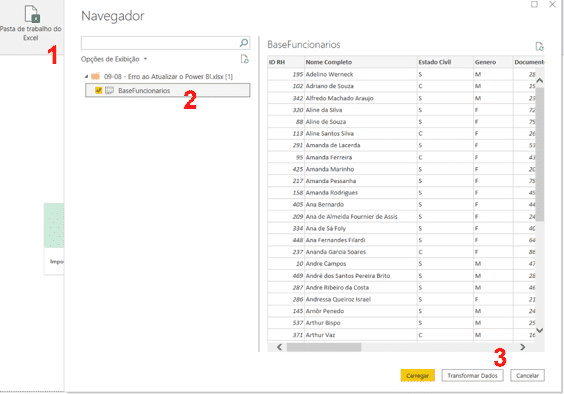Click the Ana de Almeida Fournier de Assis cell
Screen dimensions: 564x394
361,216
